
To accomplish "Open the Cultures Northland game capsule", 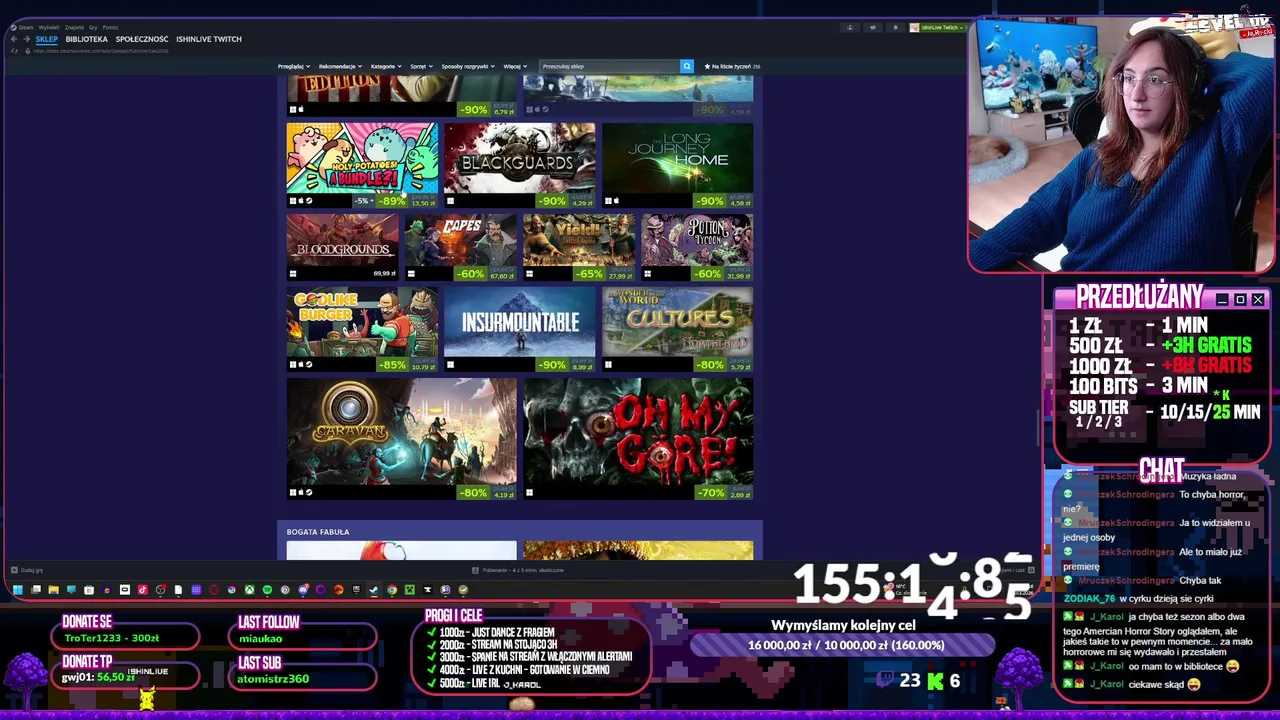I will click(x=678, y=329).
